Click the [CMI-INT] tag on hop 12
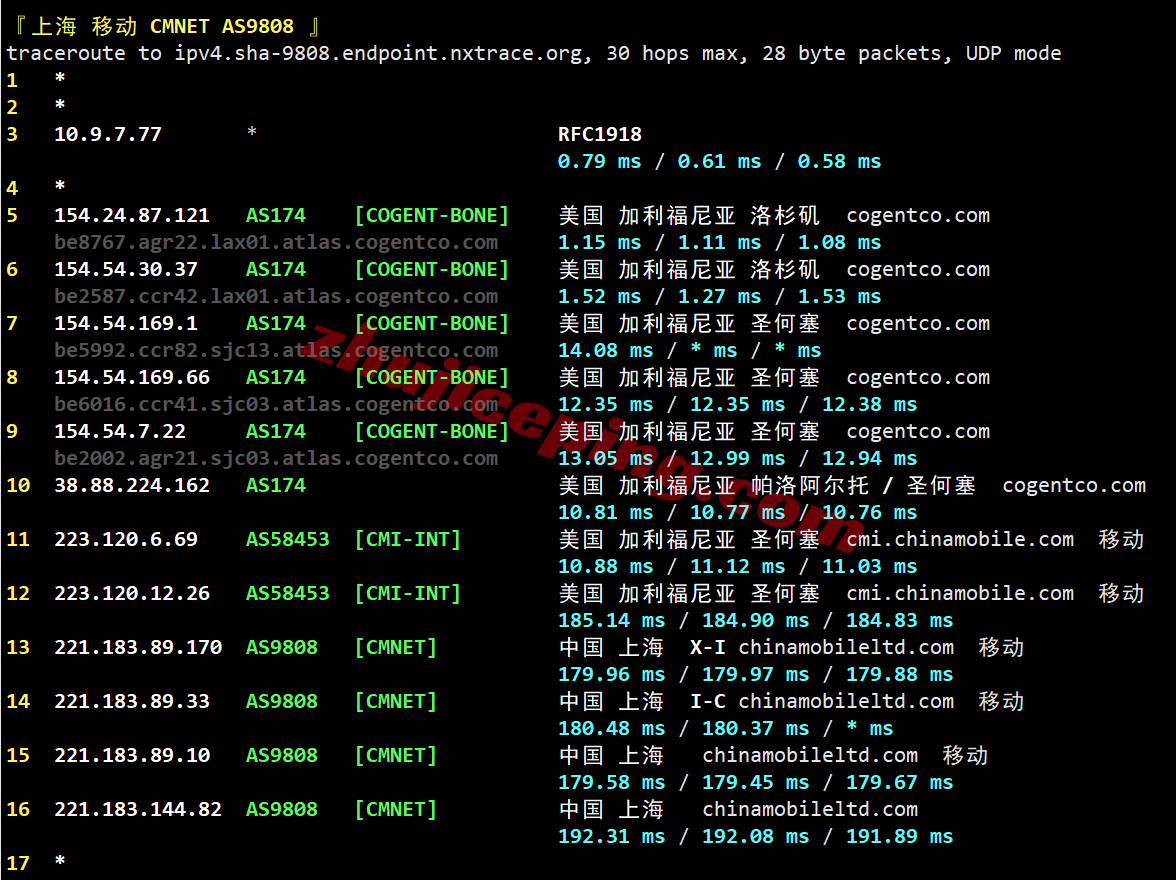This screenshot has width=1176, height=880. 408,593
